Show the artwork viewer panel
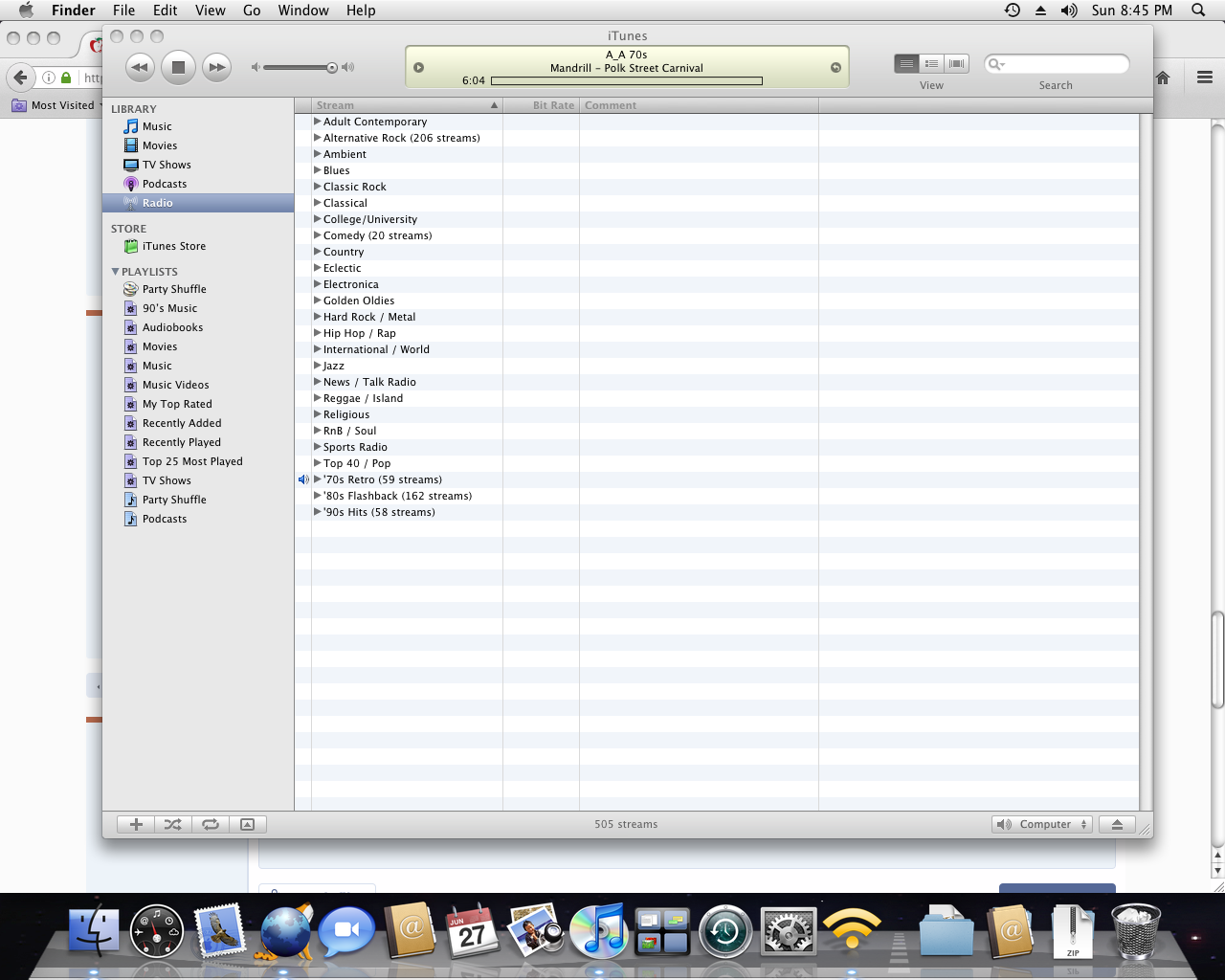Image resolution: width=1225 pixels, height=980 pixels. (247, 824)
